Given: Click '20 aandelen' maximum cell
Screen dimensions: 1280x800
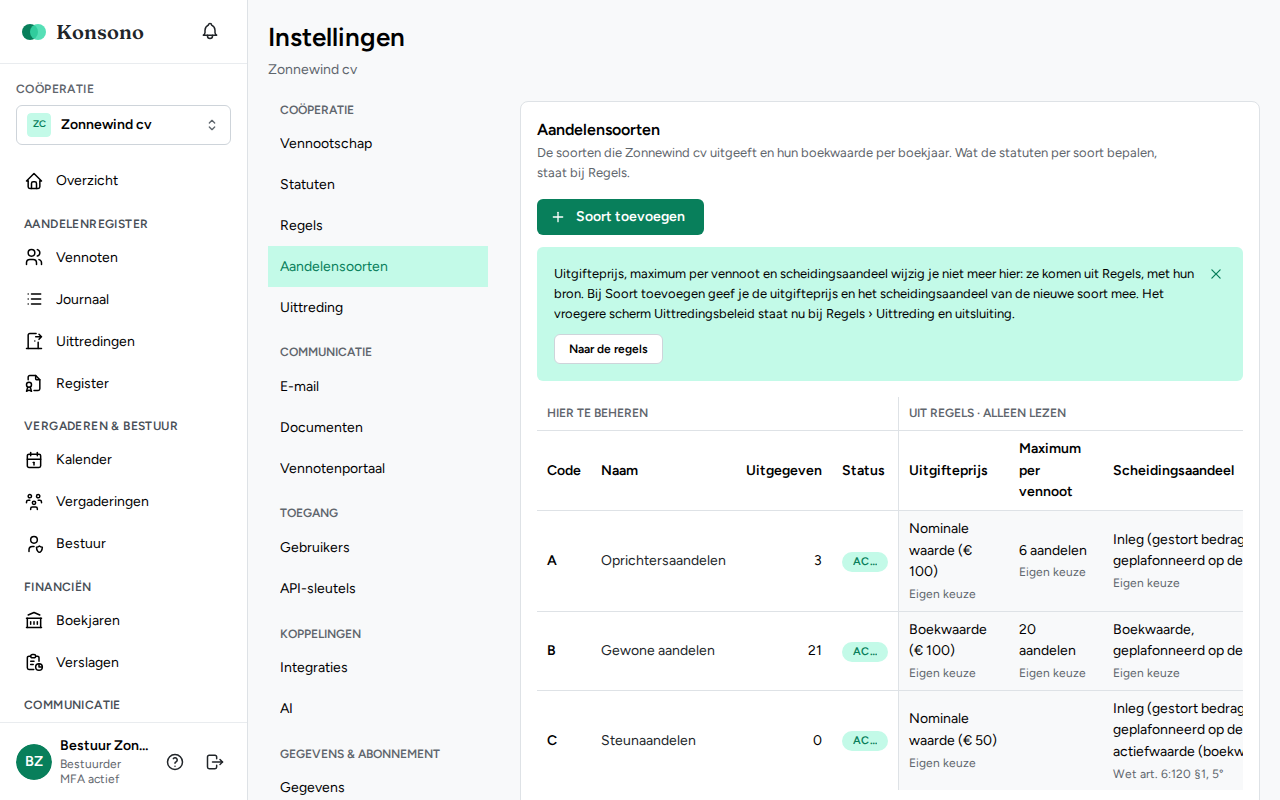Looking at the screenshot, I should tap(1047, 640).
